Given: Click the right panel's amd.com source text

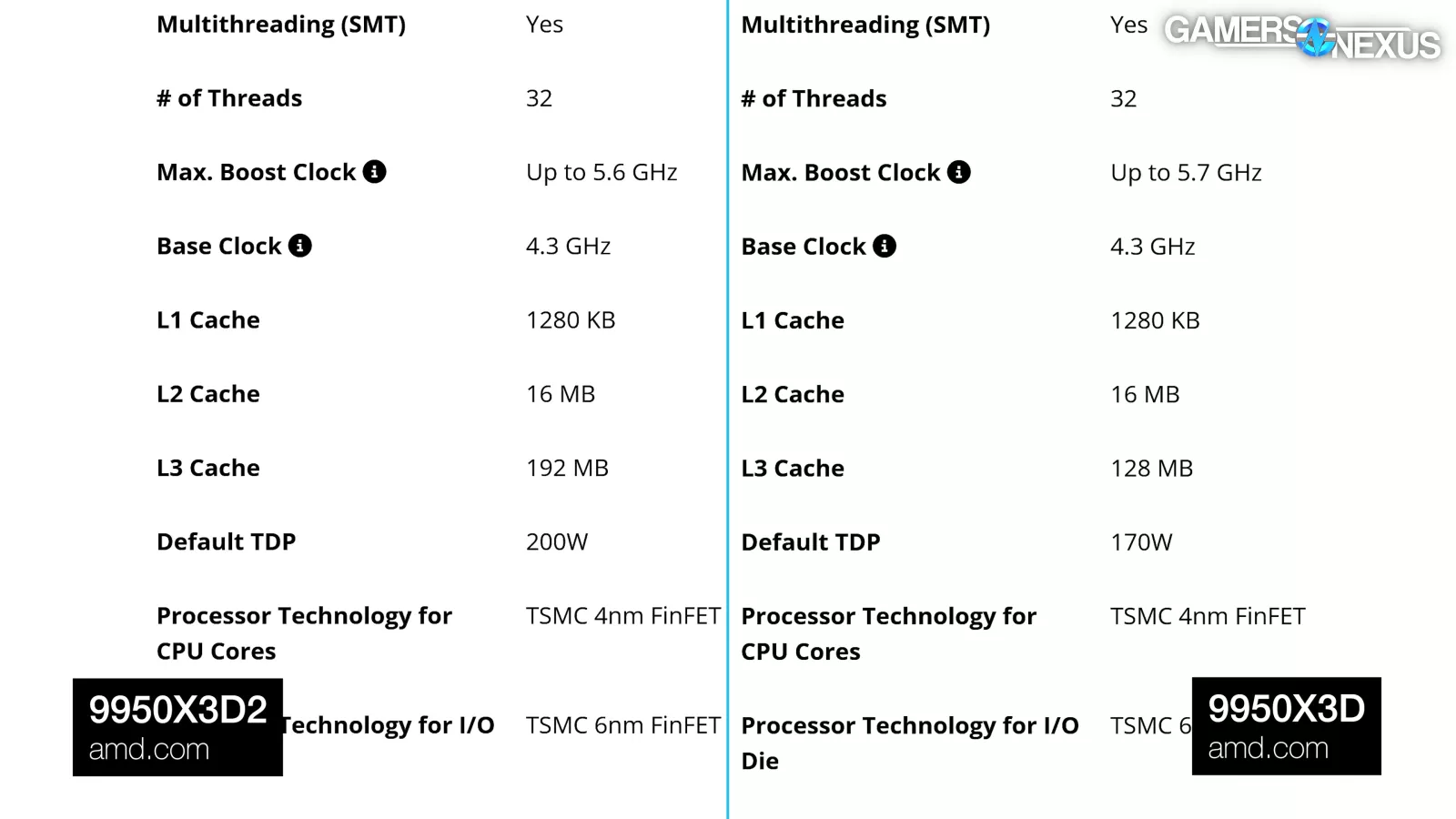Looking at the screenshot, I should tap(1268, 749).
